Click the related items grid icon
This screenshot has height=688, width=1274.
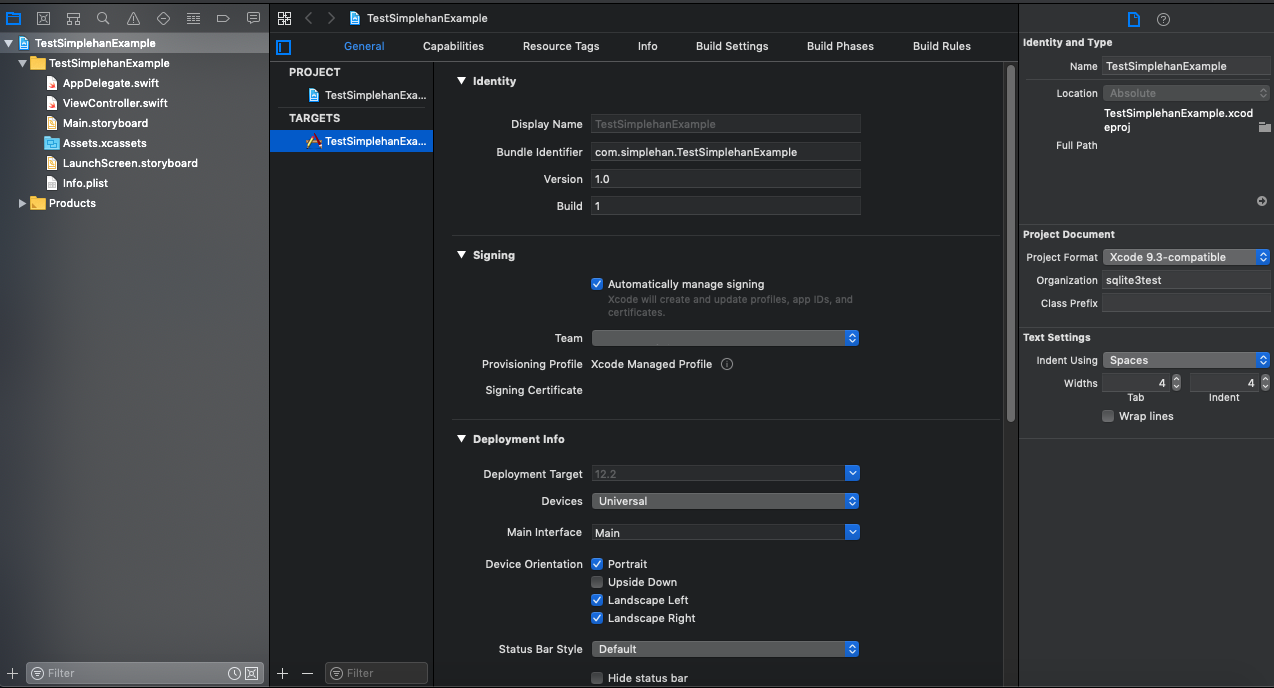[x=284, y=18]
